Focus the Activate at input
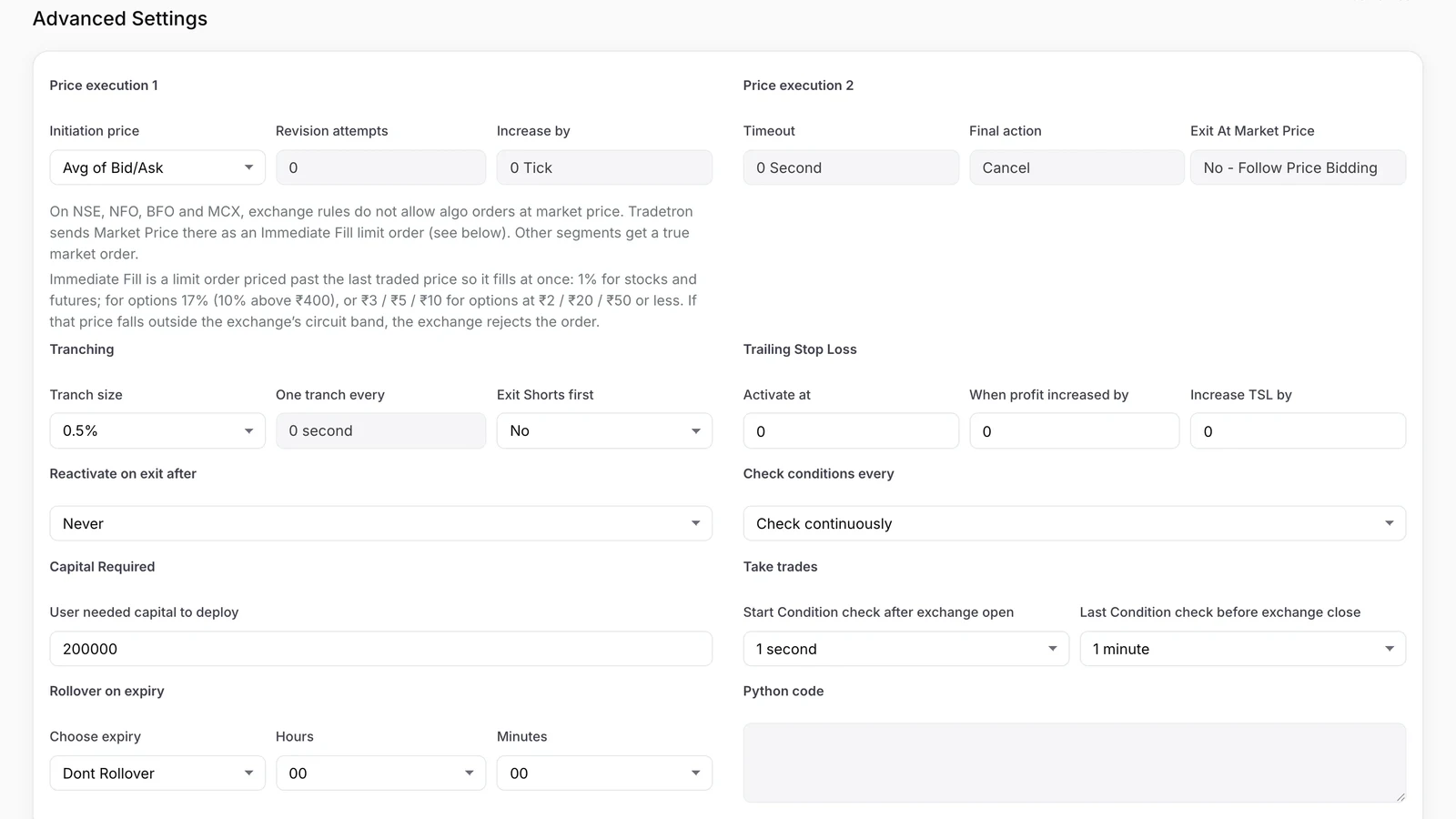Viewport: 1456px width, 819px height. (x=851, y=430)
